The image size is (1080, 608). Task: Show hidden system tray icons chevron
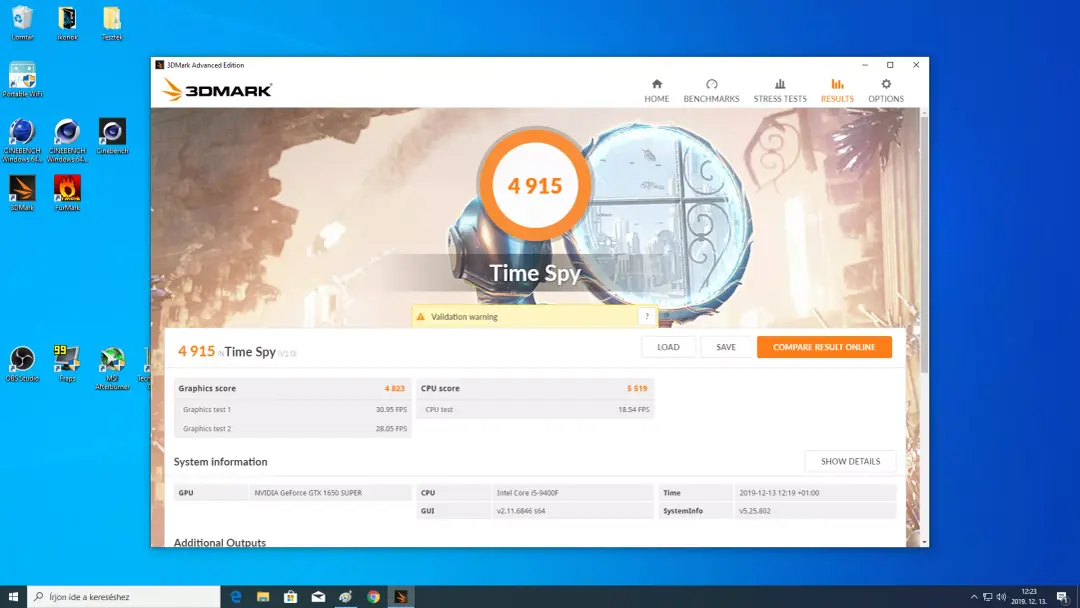(973, 597)
